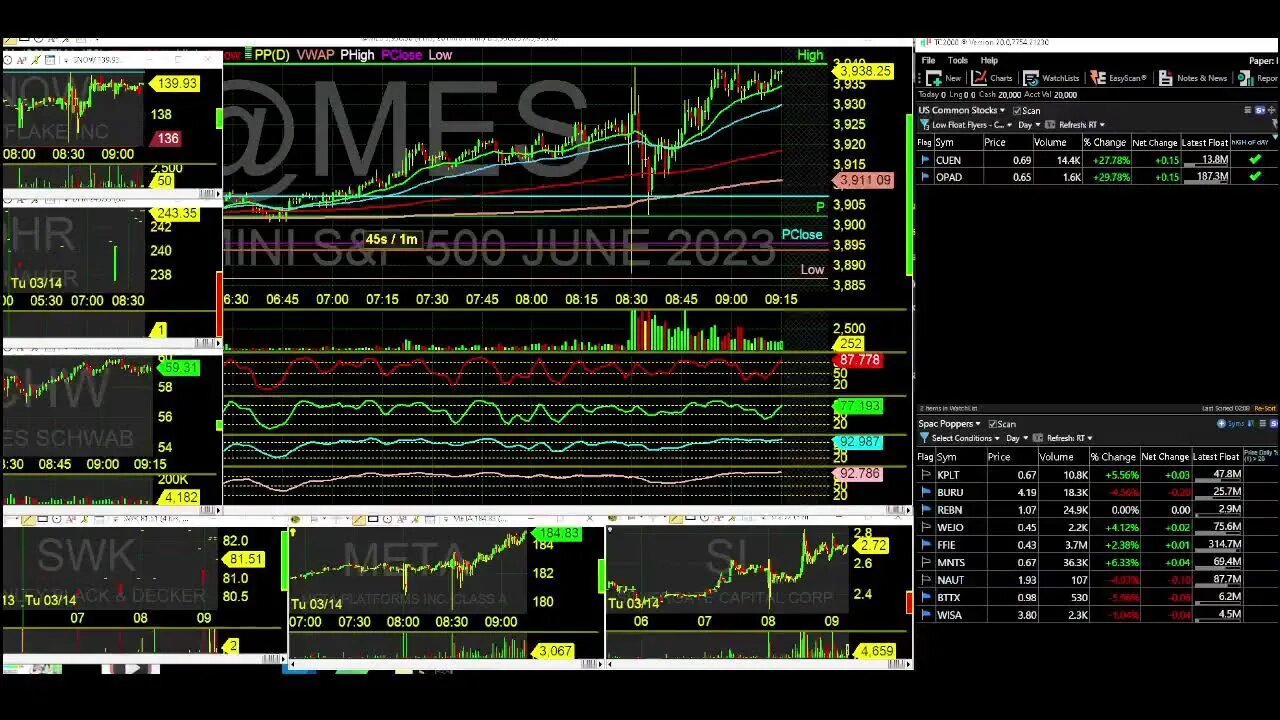Click the Re-Sort link
The width and height of the screenshot is (1280, 720).
coord(1265,409)
